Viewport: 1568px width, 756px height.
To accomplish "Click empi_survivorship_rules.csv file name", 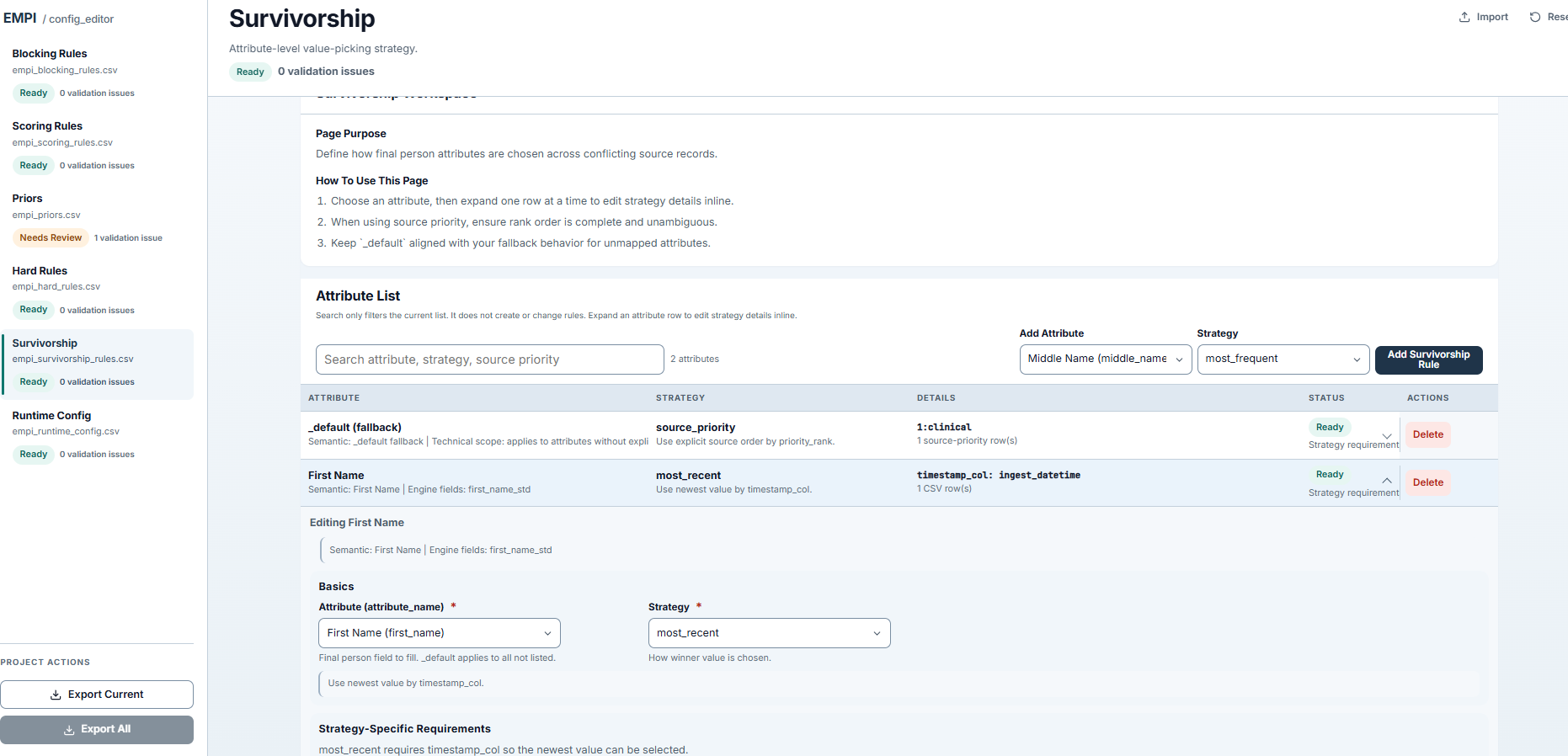I will (72, 359).
